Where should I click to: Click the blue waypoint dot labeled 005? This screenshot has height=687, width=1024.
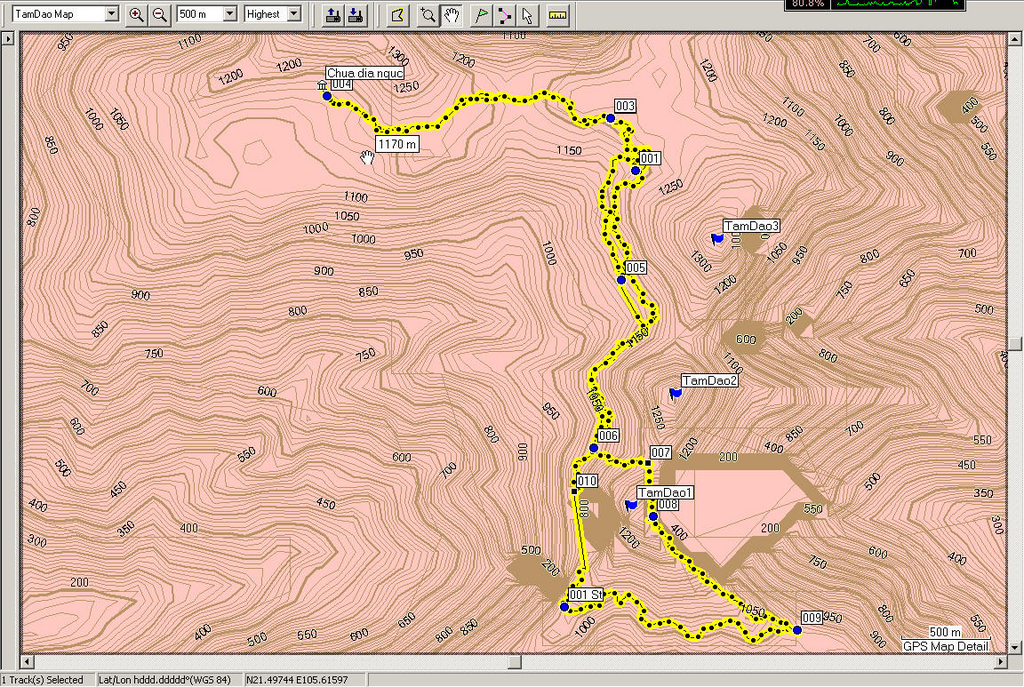(x=621, y=280)
